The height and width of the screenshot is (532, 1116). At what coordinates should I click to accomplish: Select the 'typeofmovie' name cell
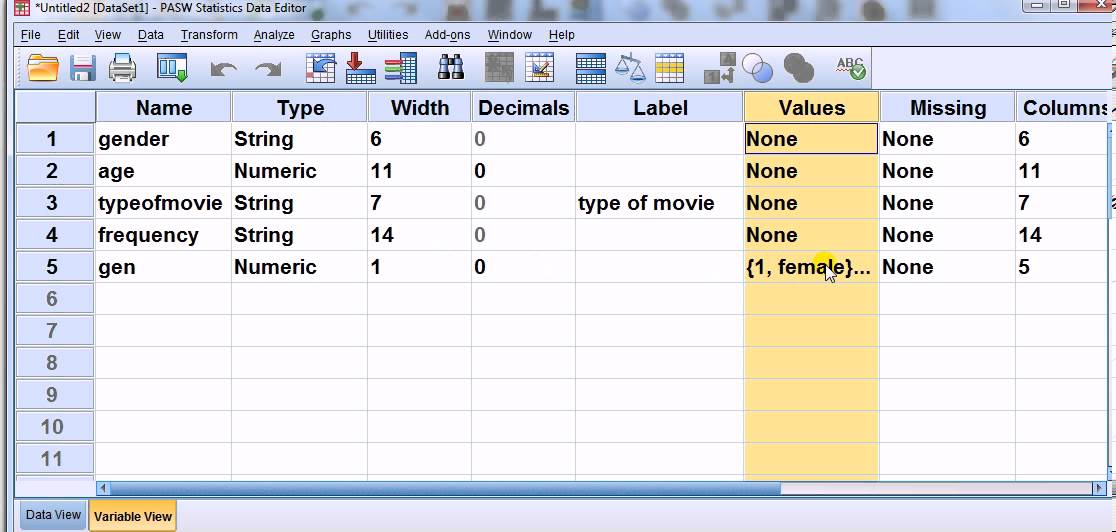coord(163,203)
